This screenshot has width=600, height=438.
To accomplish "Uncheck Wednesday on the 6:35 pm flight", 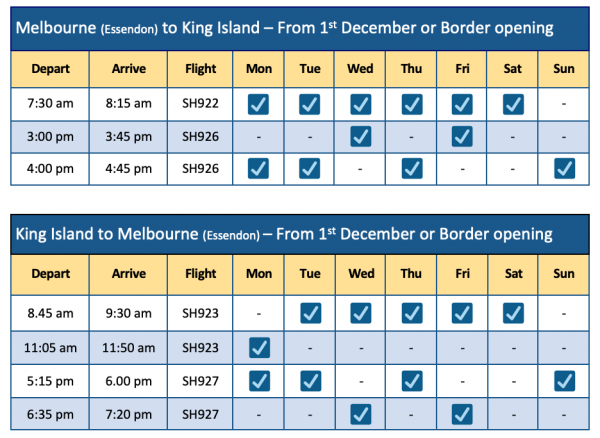I will (x=360, y=412).
